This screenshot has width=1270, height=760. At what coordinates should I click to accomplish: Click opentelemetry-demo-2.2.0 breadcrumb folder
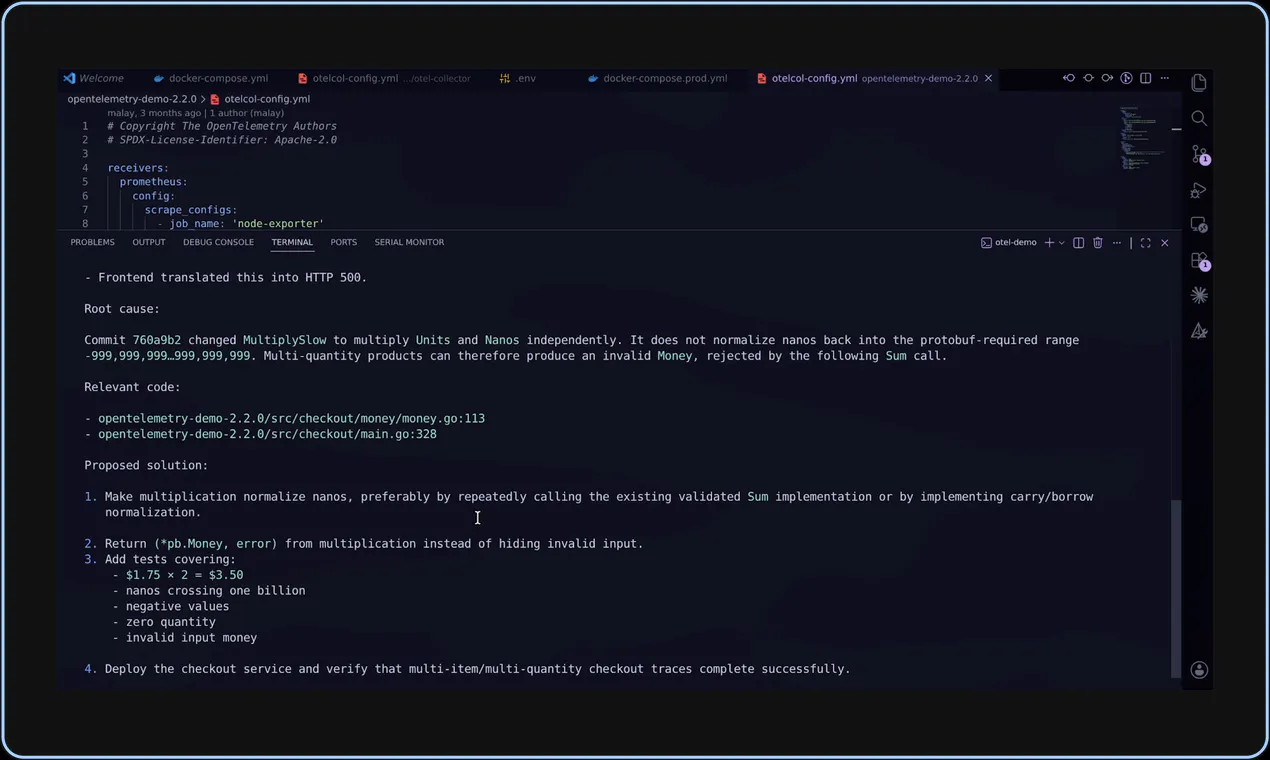[x=133, y=99]
